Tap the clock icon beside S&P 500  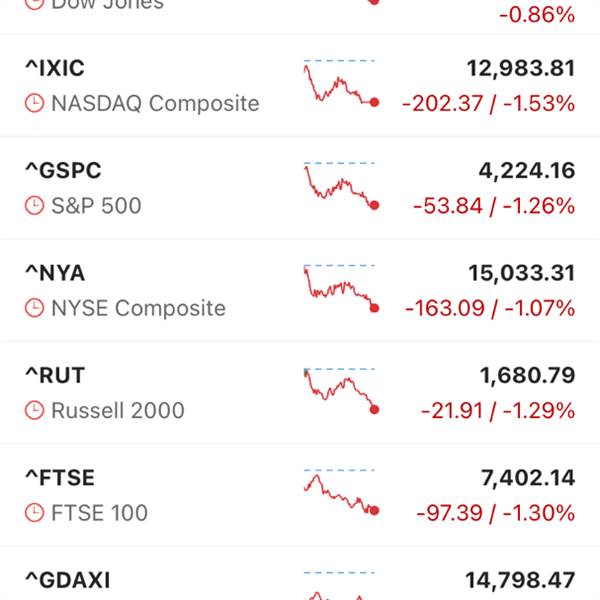(34, 205)
